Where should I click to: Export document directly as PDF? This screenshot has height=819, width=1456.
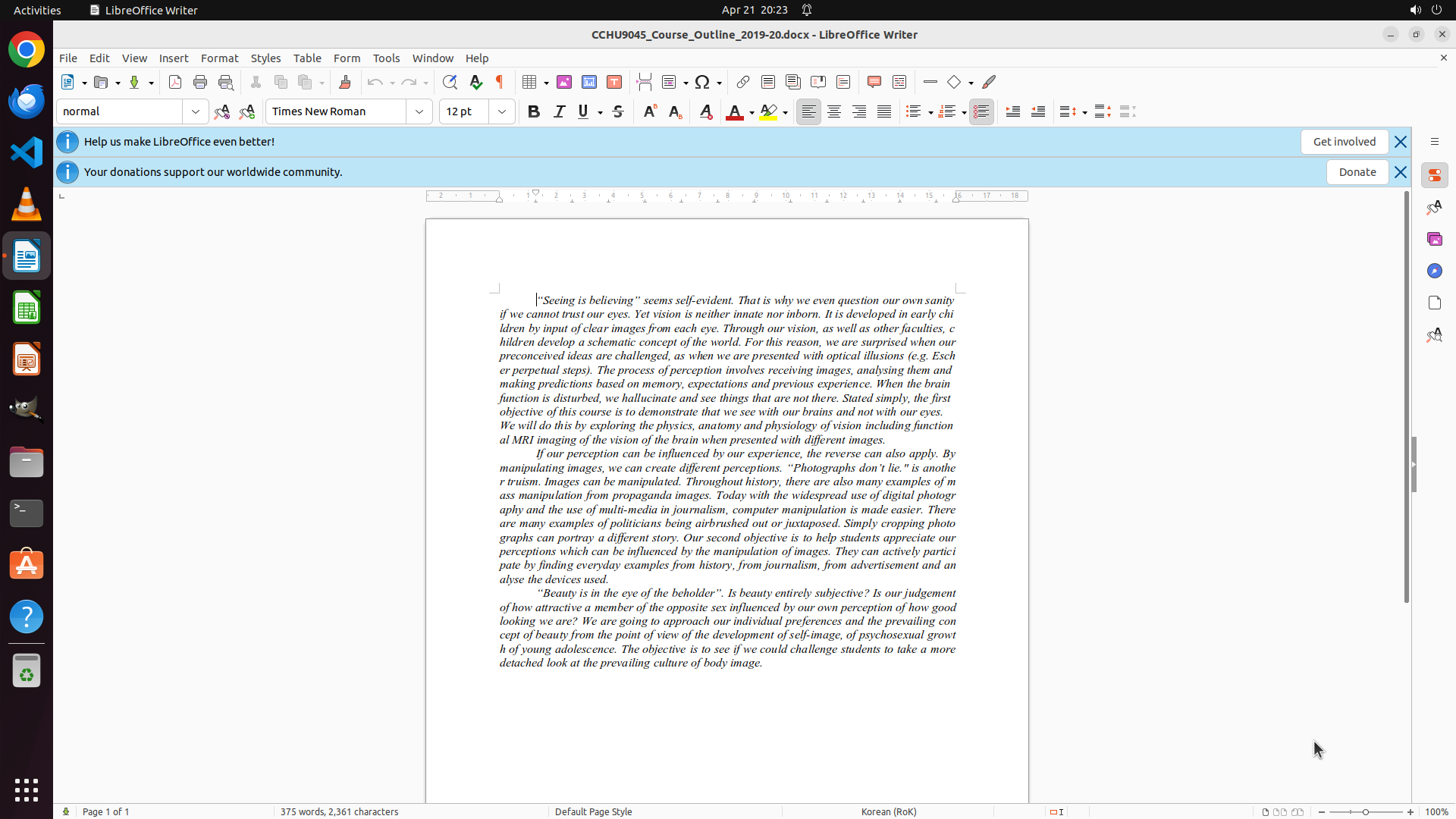pos(175,82)
